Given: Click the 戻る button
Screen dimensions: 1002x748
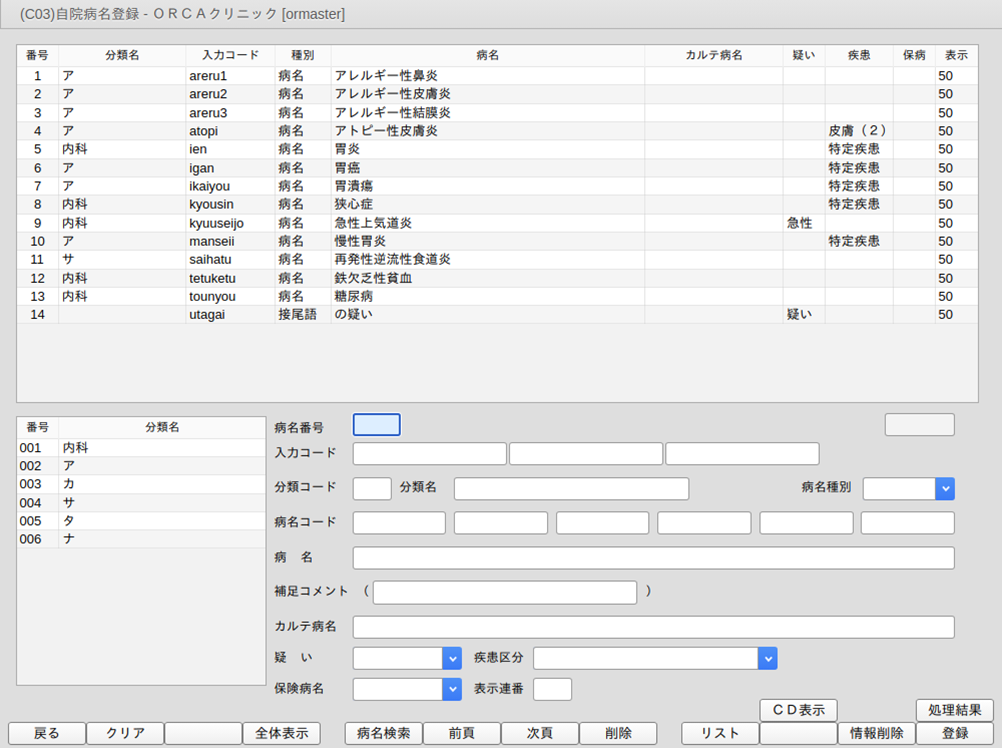Looking at the screenshot, I should coord(47,733).
